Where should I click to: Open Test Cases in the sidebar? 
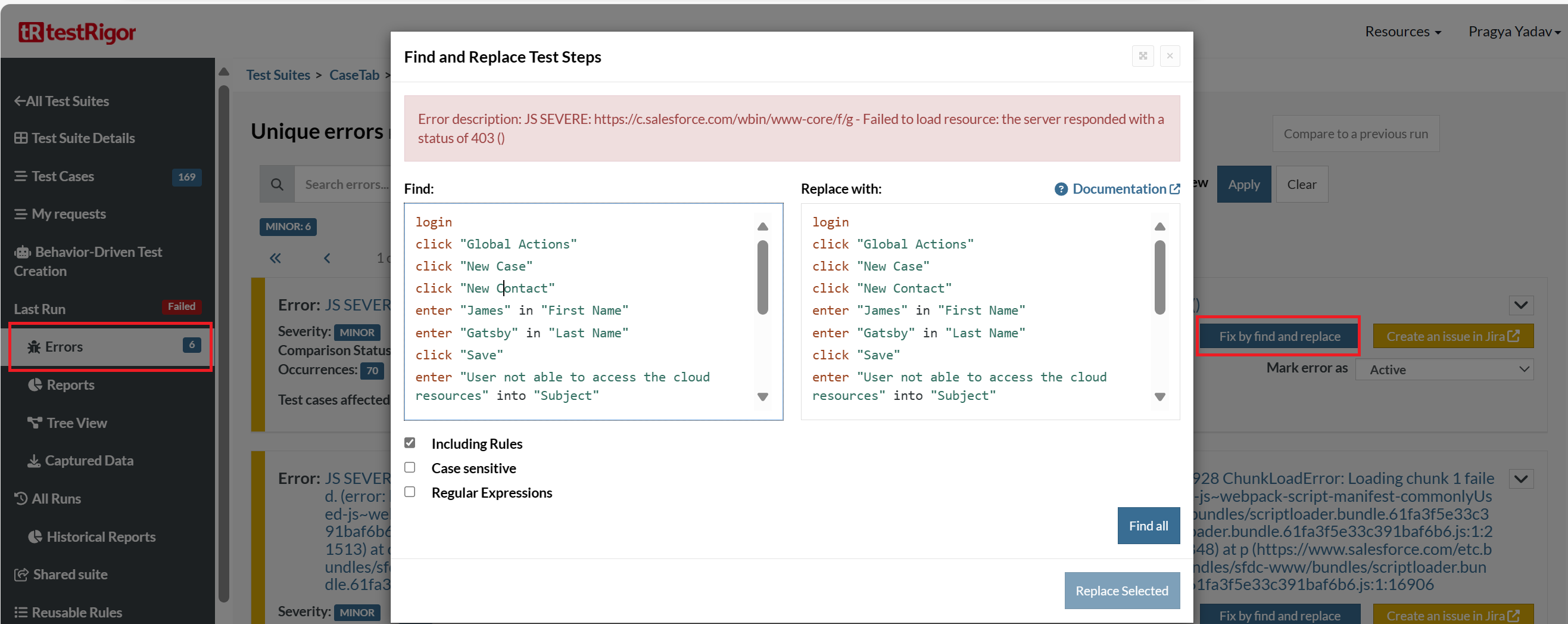click(x=63, y=176)
